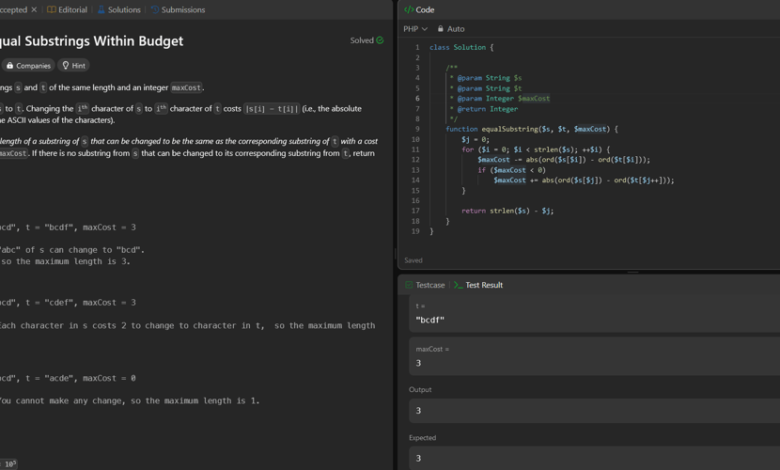Image resolution: width=780 pixels, height=470 pixels.
Task: Click code line 17 return statement
Action: tap(507, 211)
